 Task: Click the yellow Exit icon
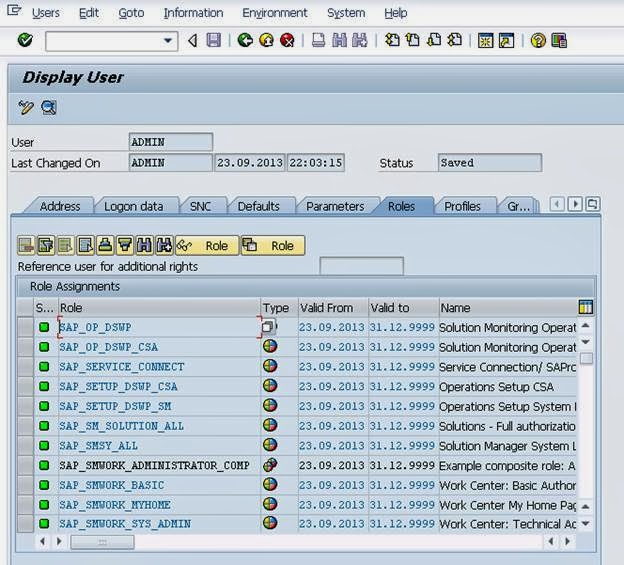pyautogui.click(x=266, y=40)
